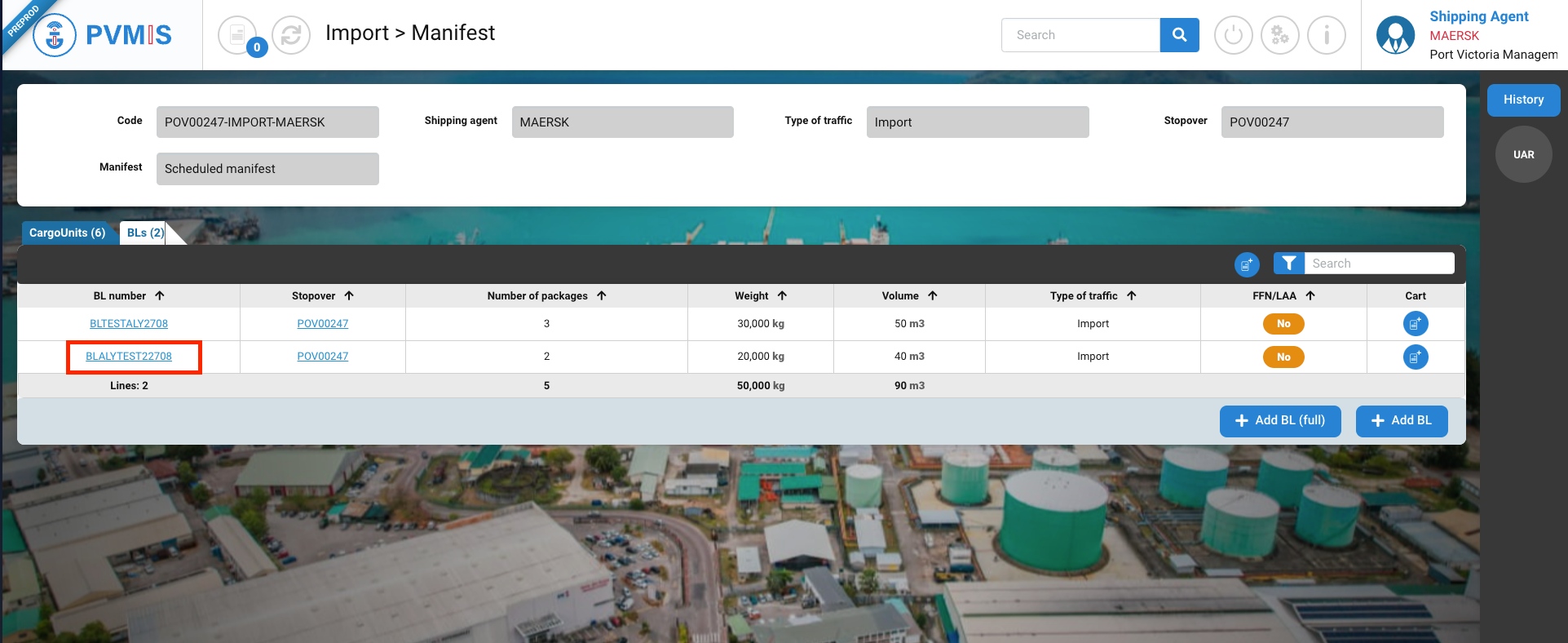
Task: Open the document cart icon in header
Action: 237,35
